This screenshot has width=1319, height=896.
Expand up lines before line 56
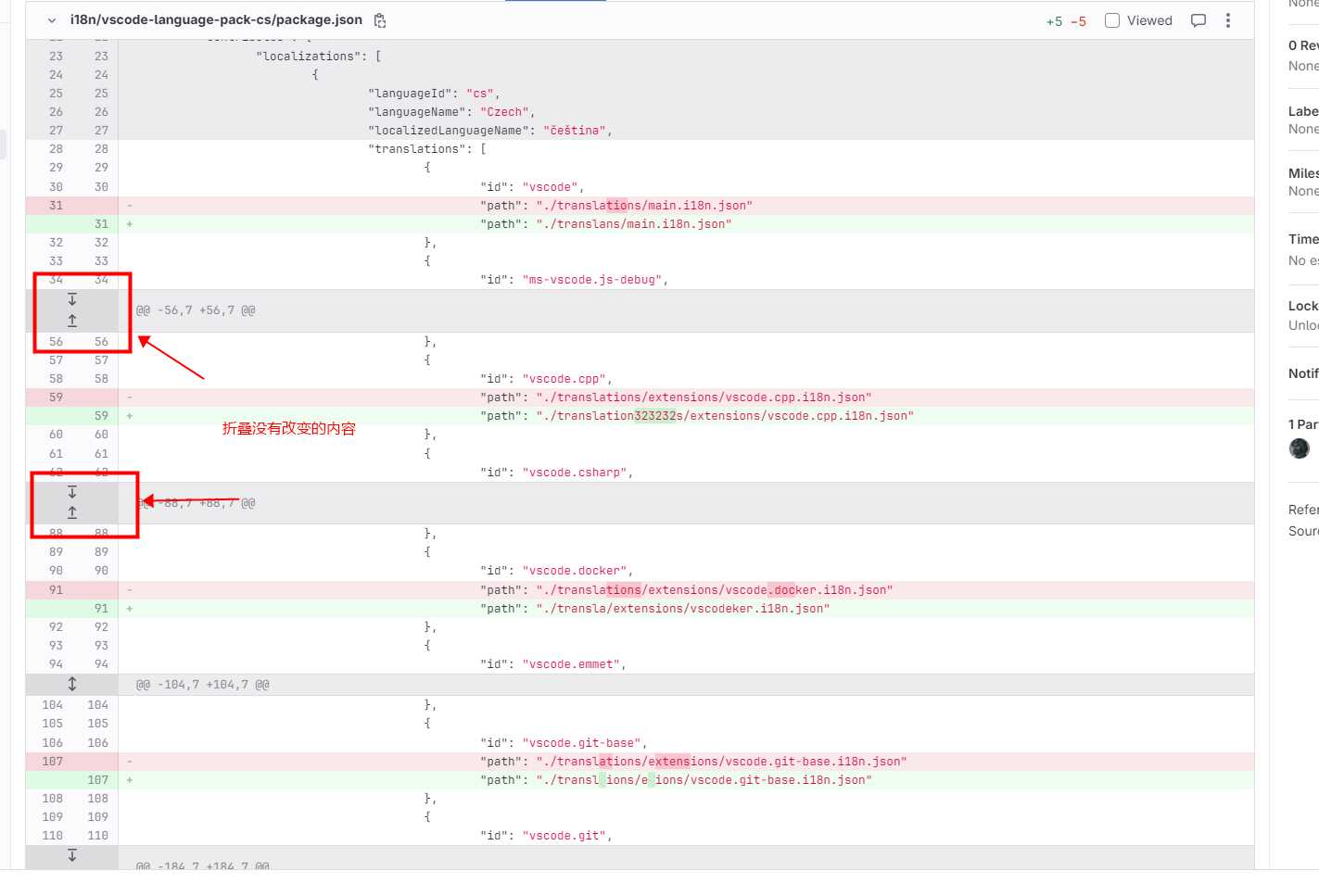tap(72, 321)
